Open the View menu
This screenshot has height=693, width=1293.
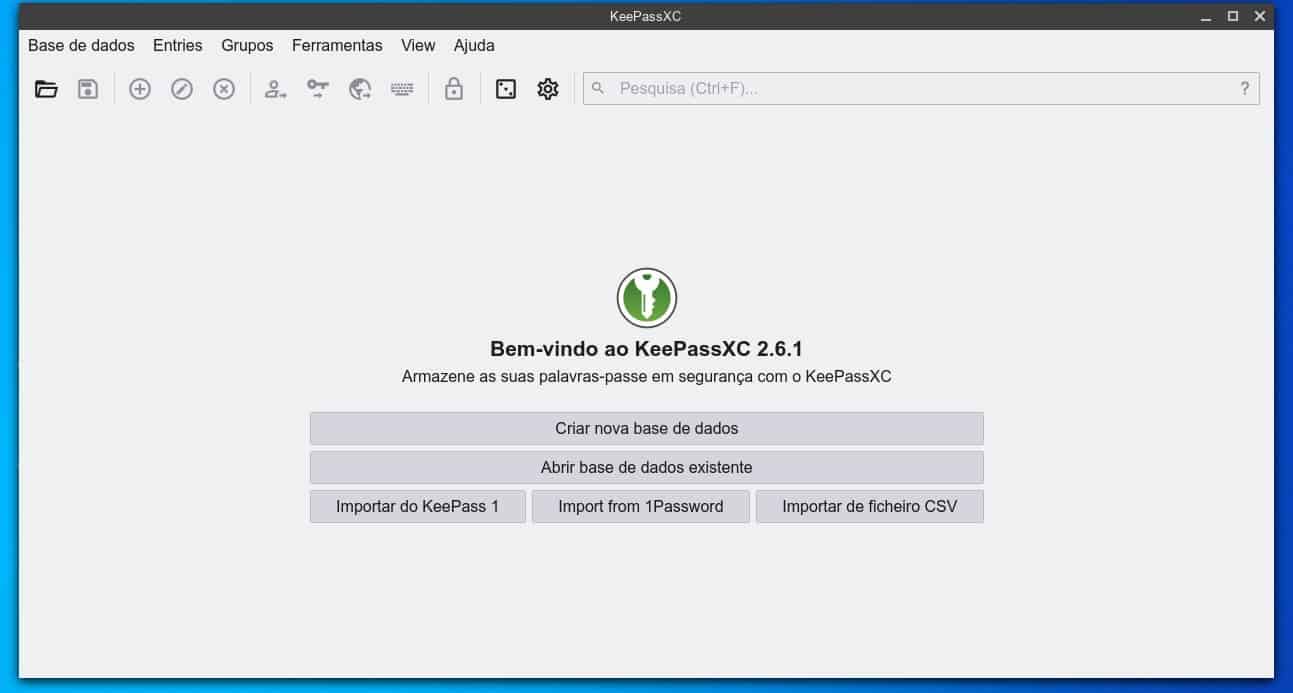418,45
